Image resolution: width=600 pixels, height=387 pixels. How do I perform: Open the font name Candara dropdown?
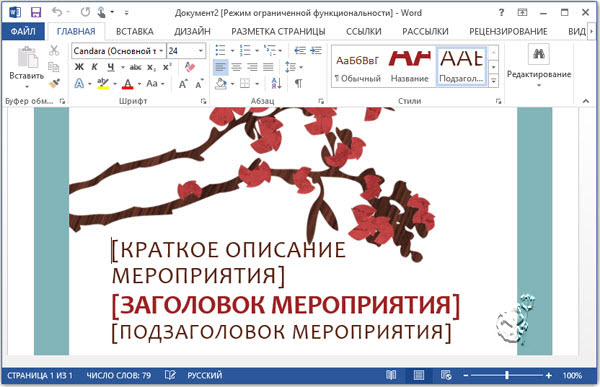click(x=161, y=51)
